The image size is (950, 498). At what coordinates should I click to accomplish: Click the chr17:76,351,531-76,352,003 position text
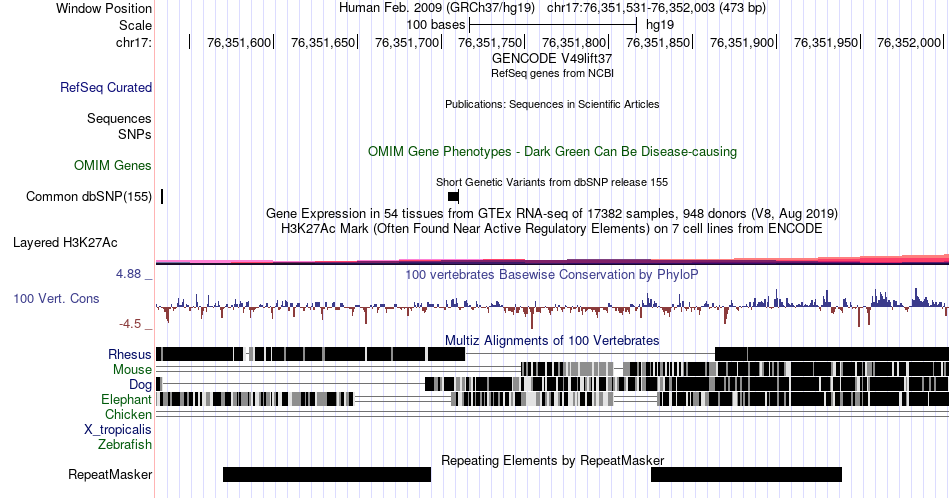[x=656, y=8]
